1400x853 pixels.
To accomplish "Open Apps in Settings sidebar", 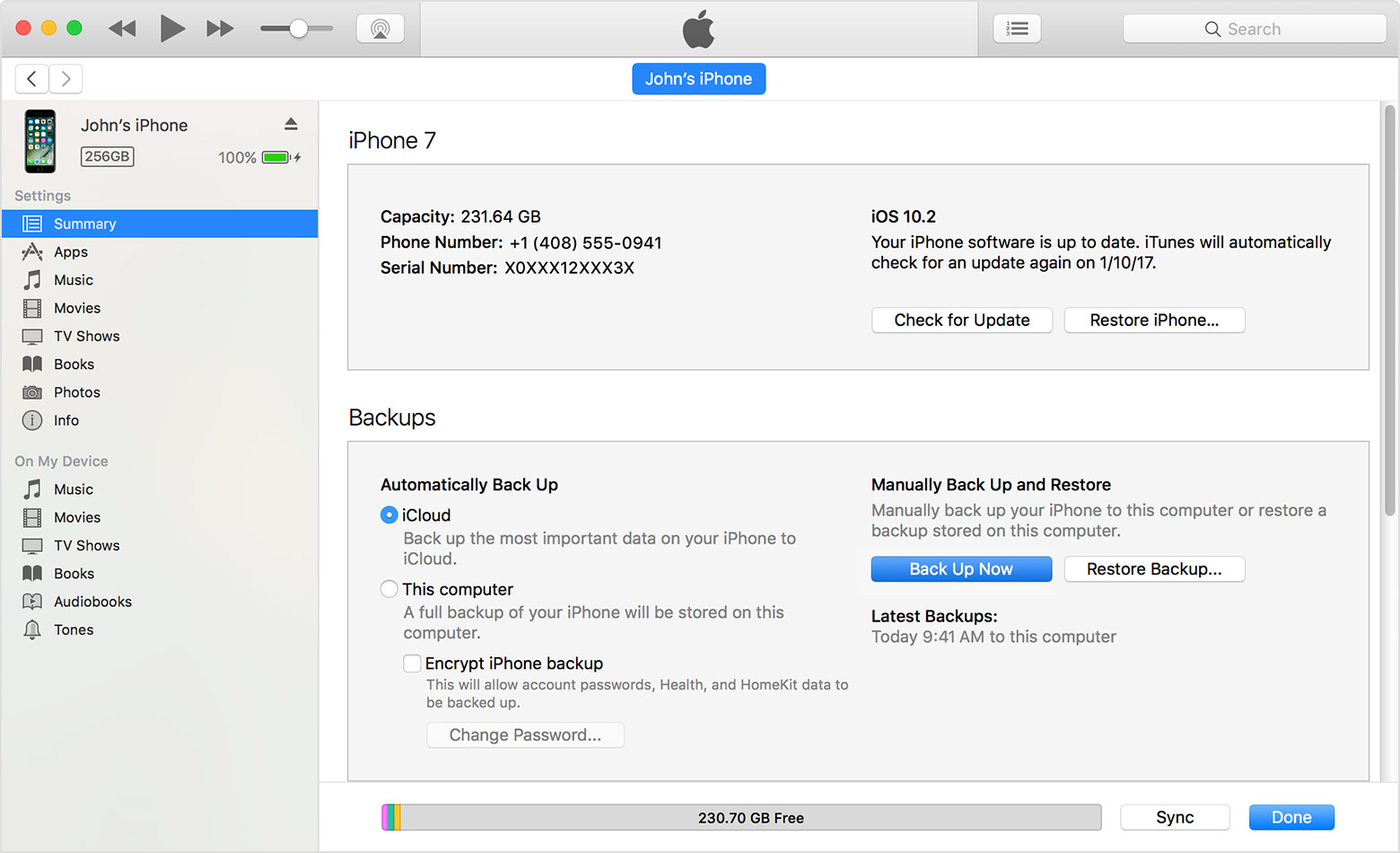I will click(x=160, y=251).
